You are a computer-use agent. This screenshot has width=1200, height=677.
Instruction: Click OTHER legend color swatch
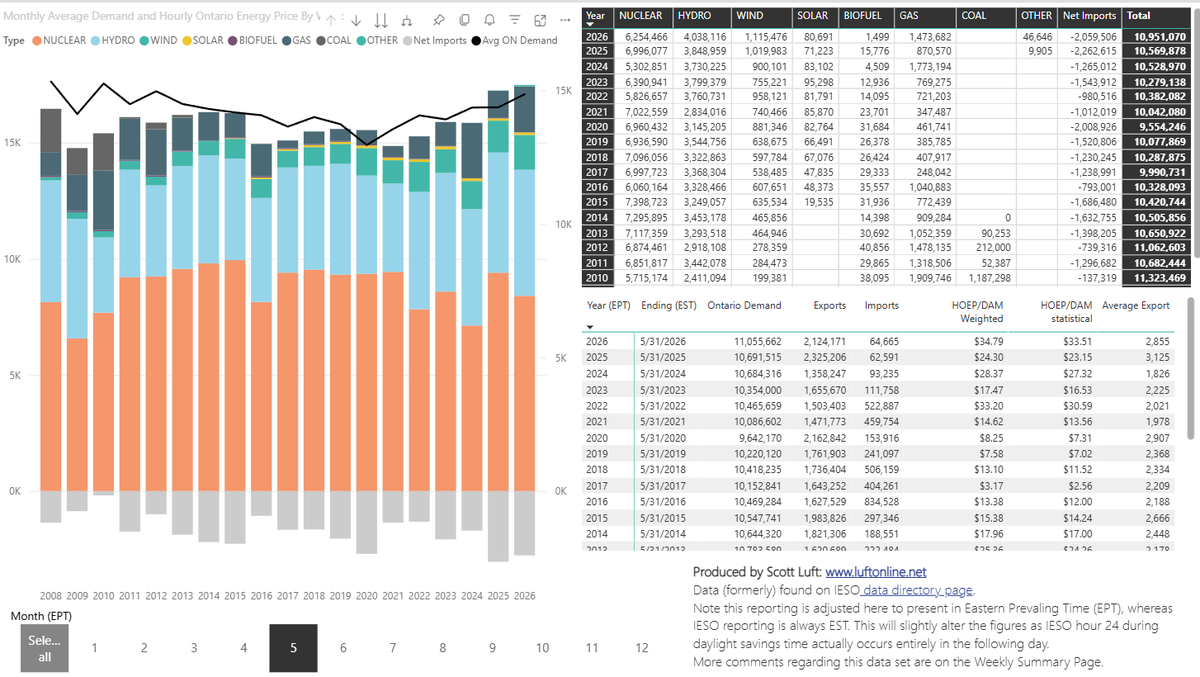click(361, 41)
